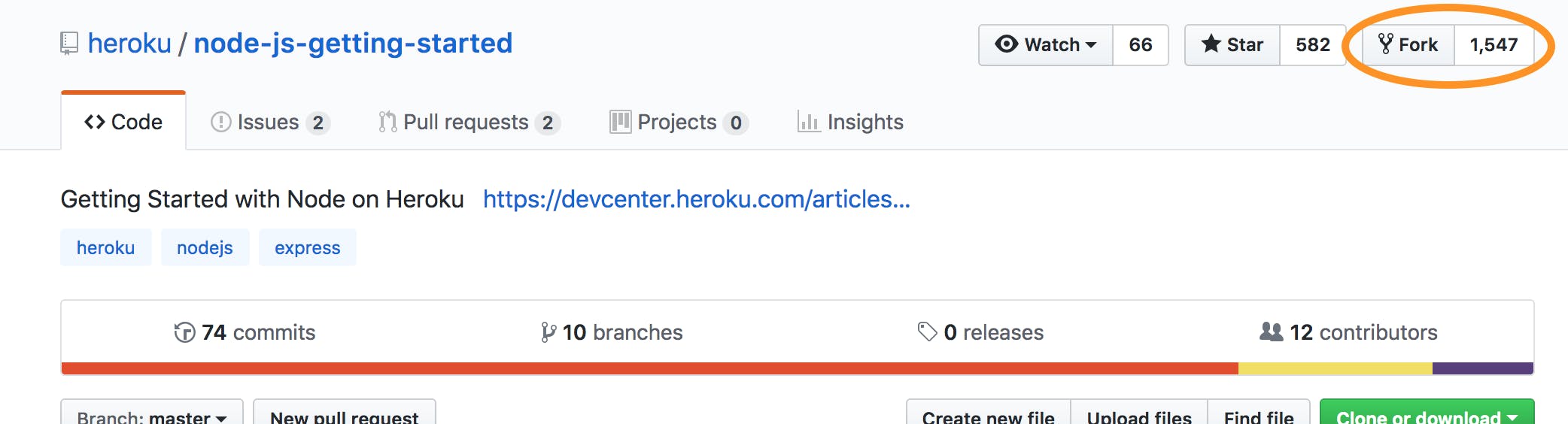Image resolution: width=1568 pixels, height=424 pixels.
Task: View the 1,547 forks count
Action: [1494, 45]
